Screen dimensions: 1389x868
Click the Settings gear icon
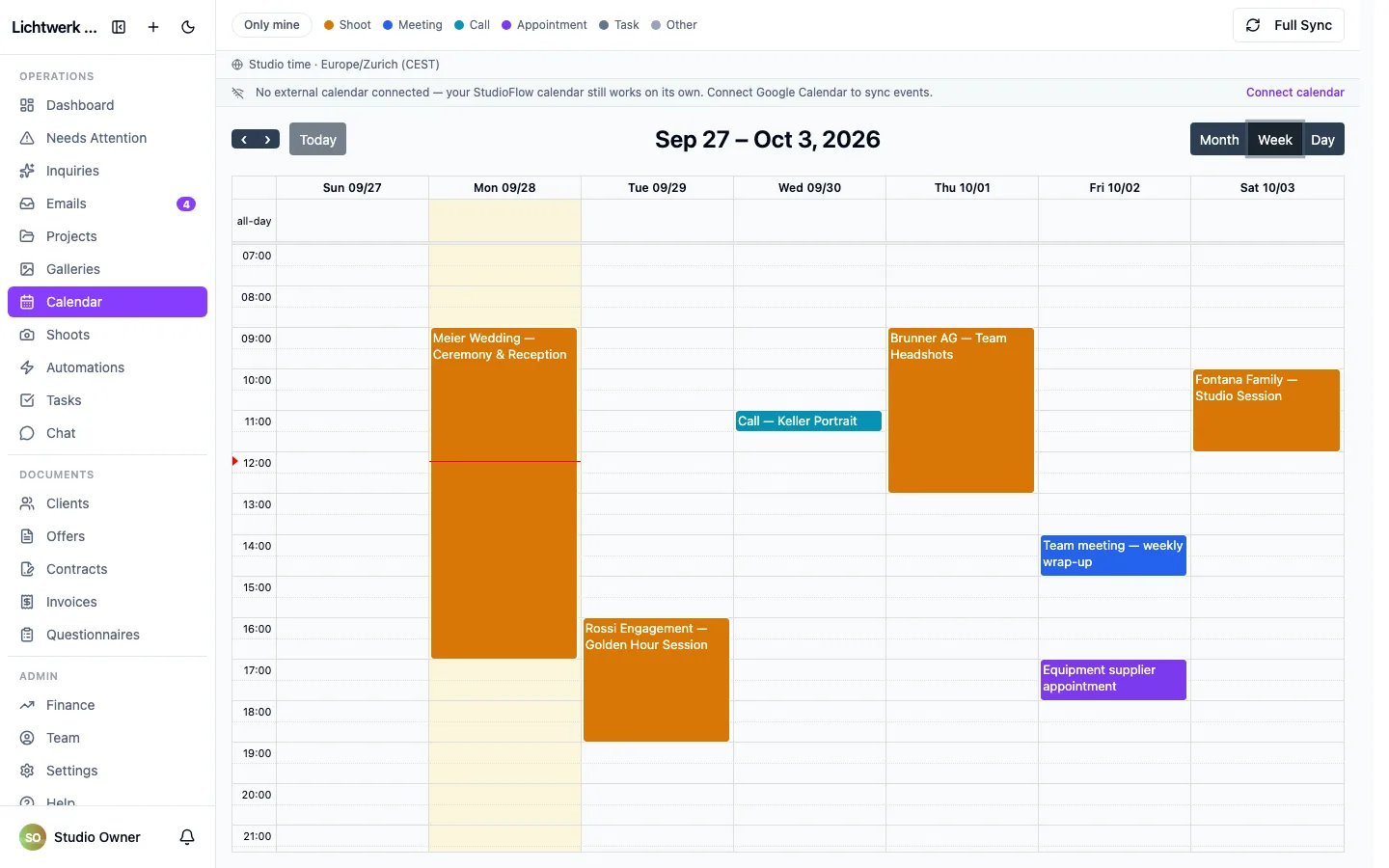[x=27, y=771]
